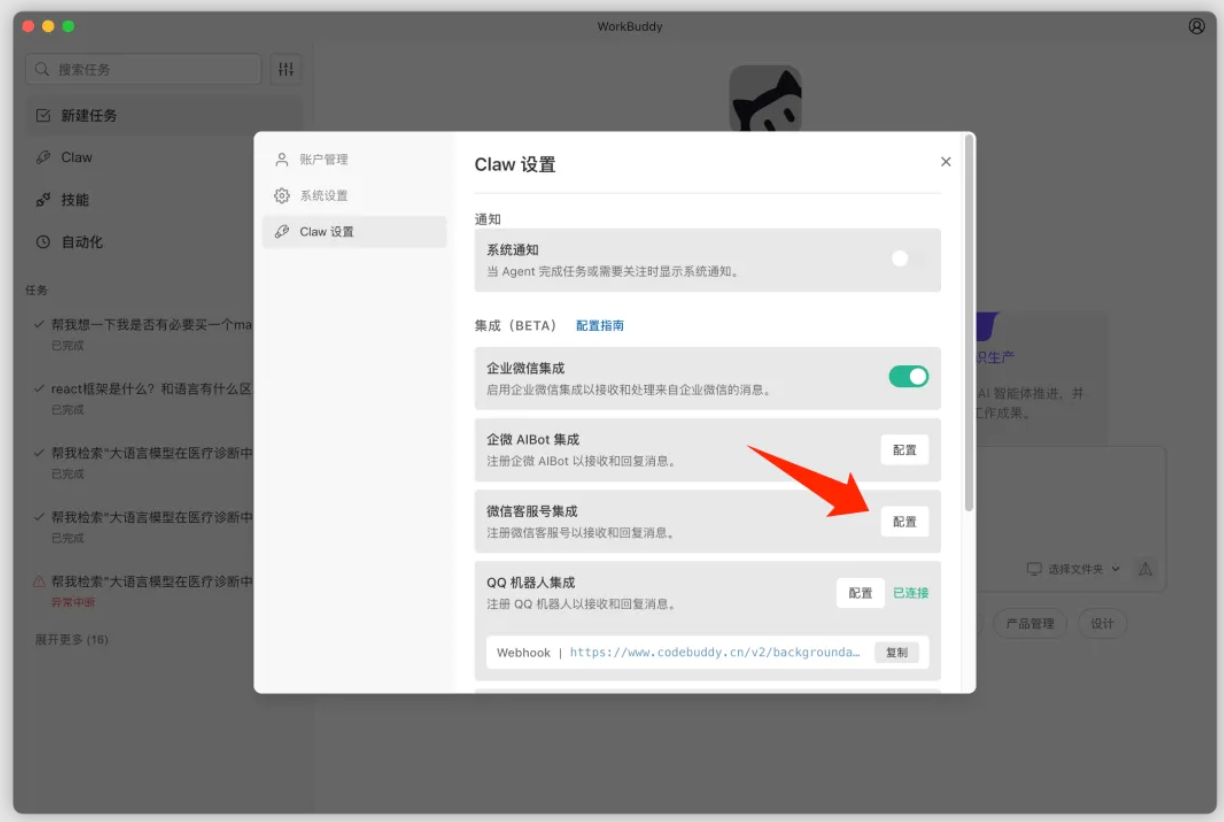The width and height of the screenshot is (1224, 822).
Task: Click 配置 for 企微 AIBot 集成
Action: [904, 450]
